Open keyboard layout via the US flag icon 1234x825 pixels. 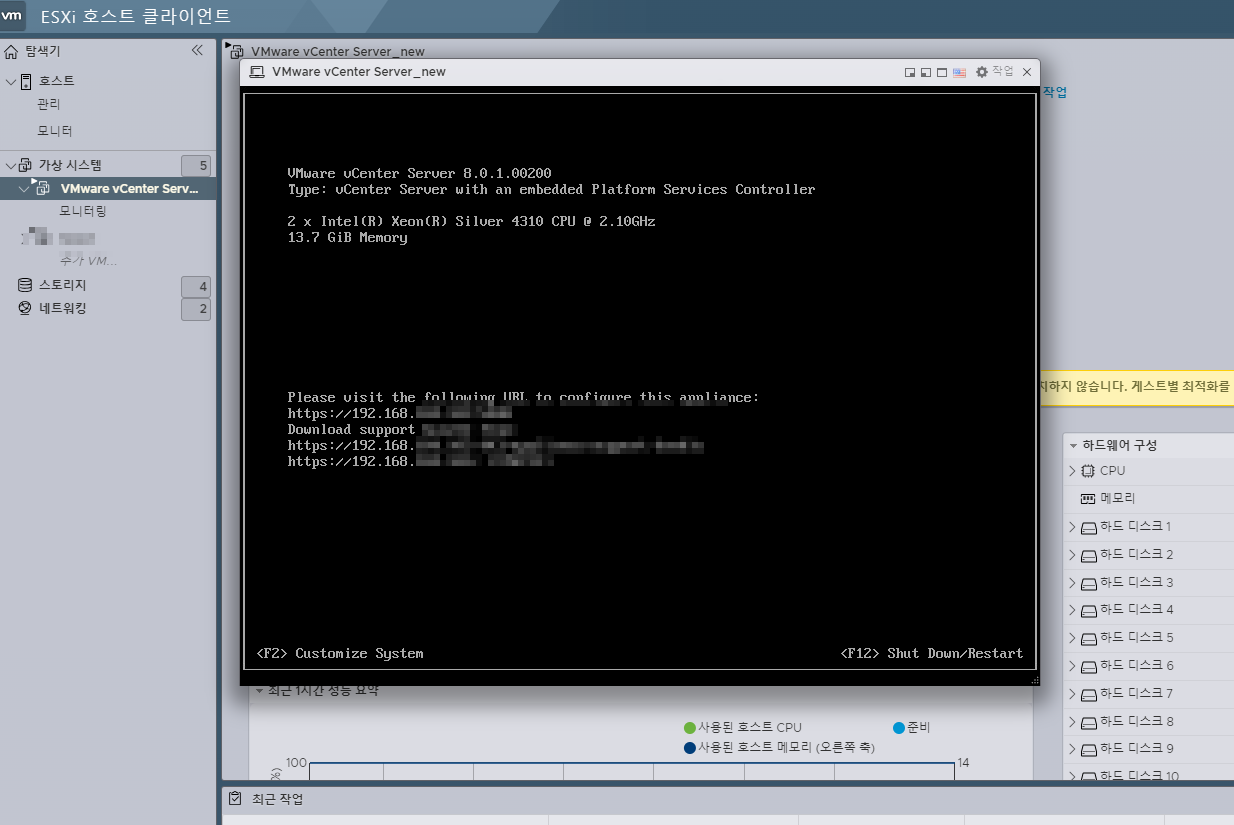[959, 72]
